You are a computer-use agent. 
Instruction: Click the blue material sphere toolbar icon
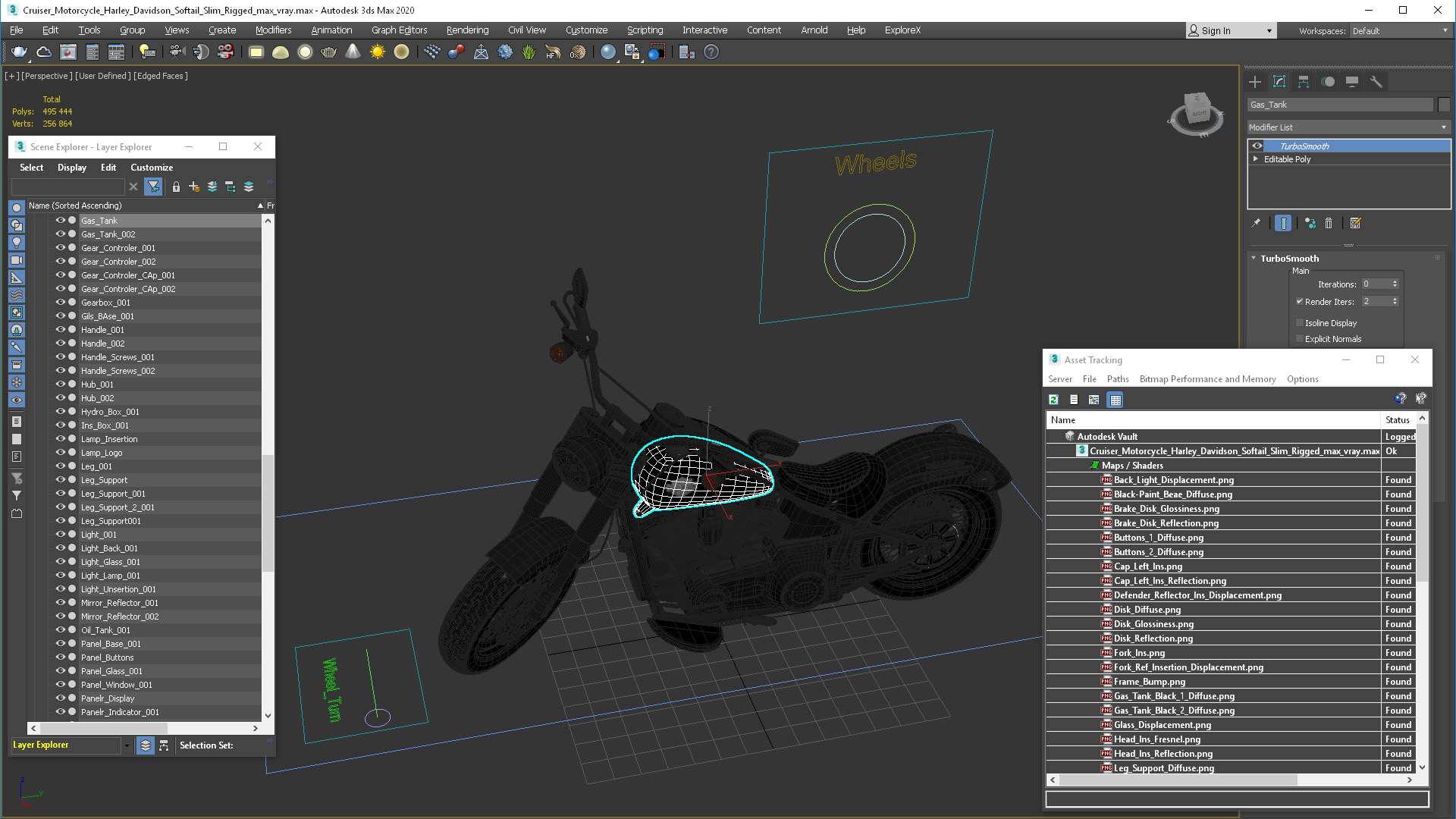pos(608,52)
